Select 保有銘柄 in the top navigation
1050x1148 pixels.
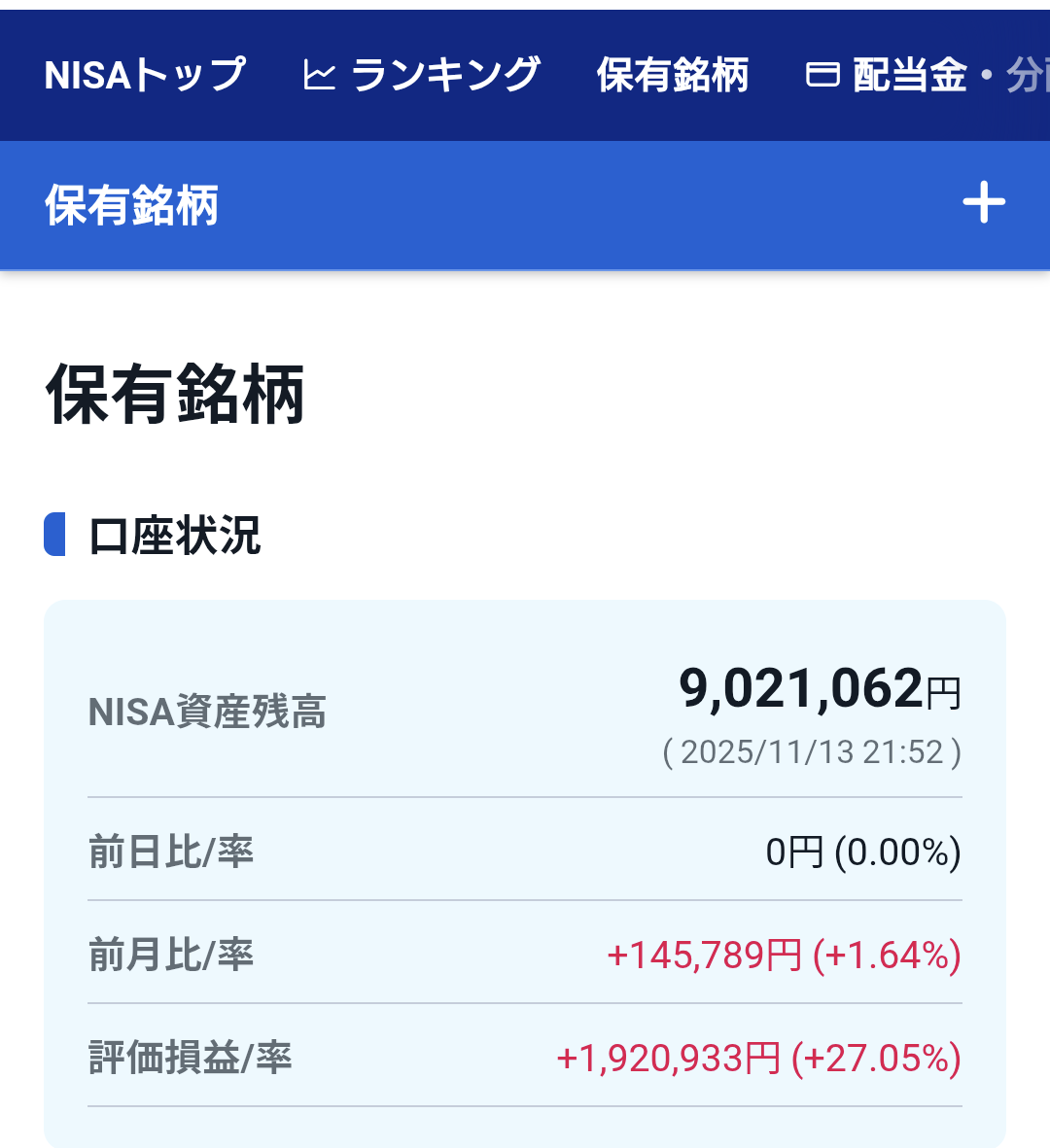(x=673, y=75)
